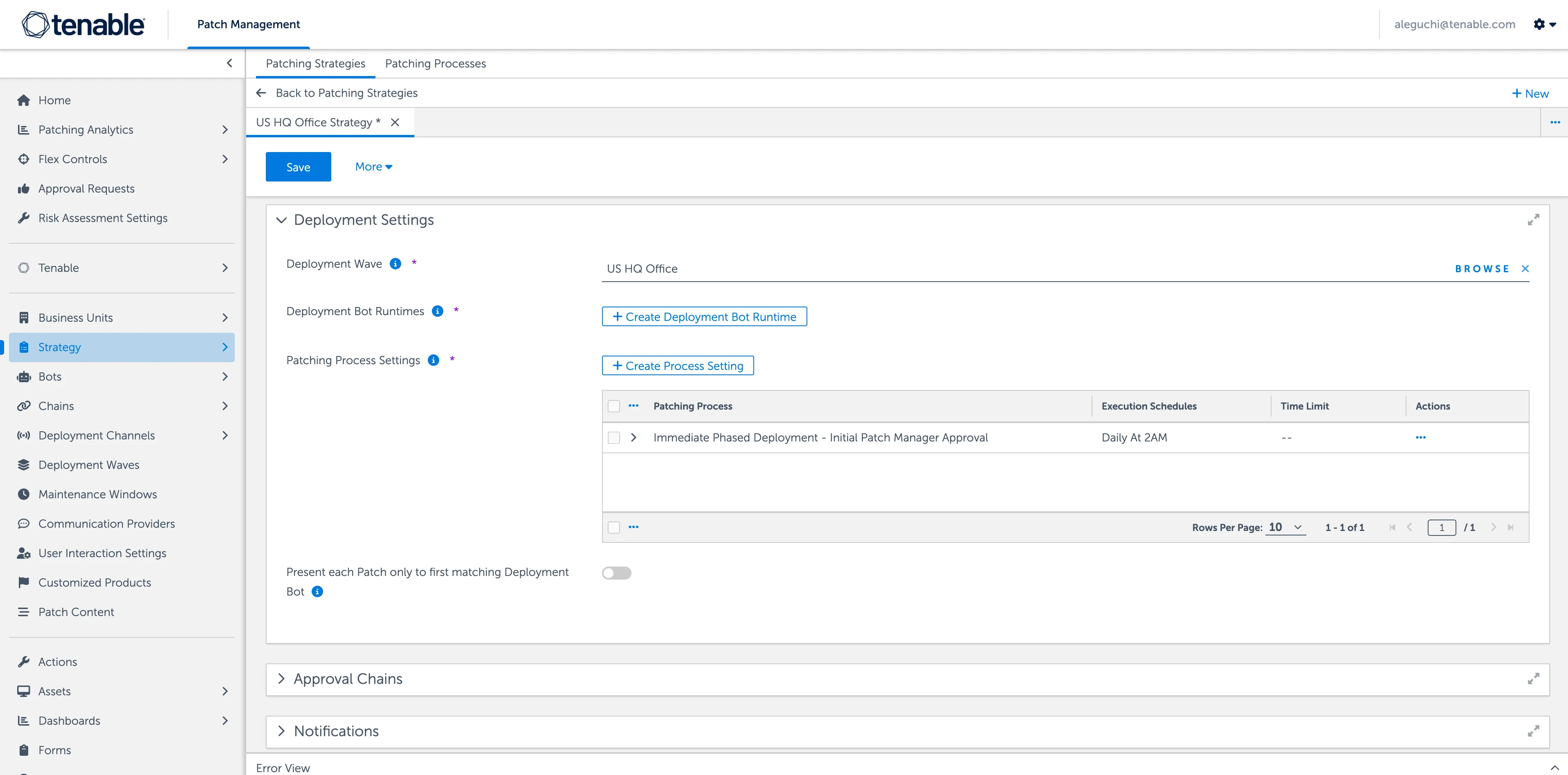Screen dimensions: 1568x775
Task: Open the tab bar overflow ellipsis menu
Action: pos(1555,122)
